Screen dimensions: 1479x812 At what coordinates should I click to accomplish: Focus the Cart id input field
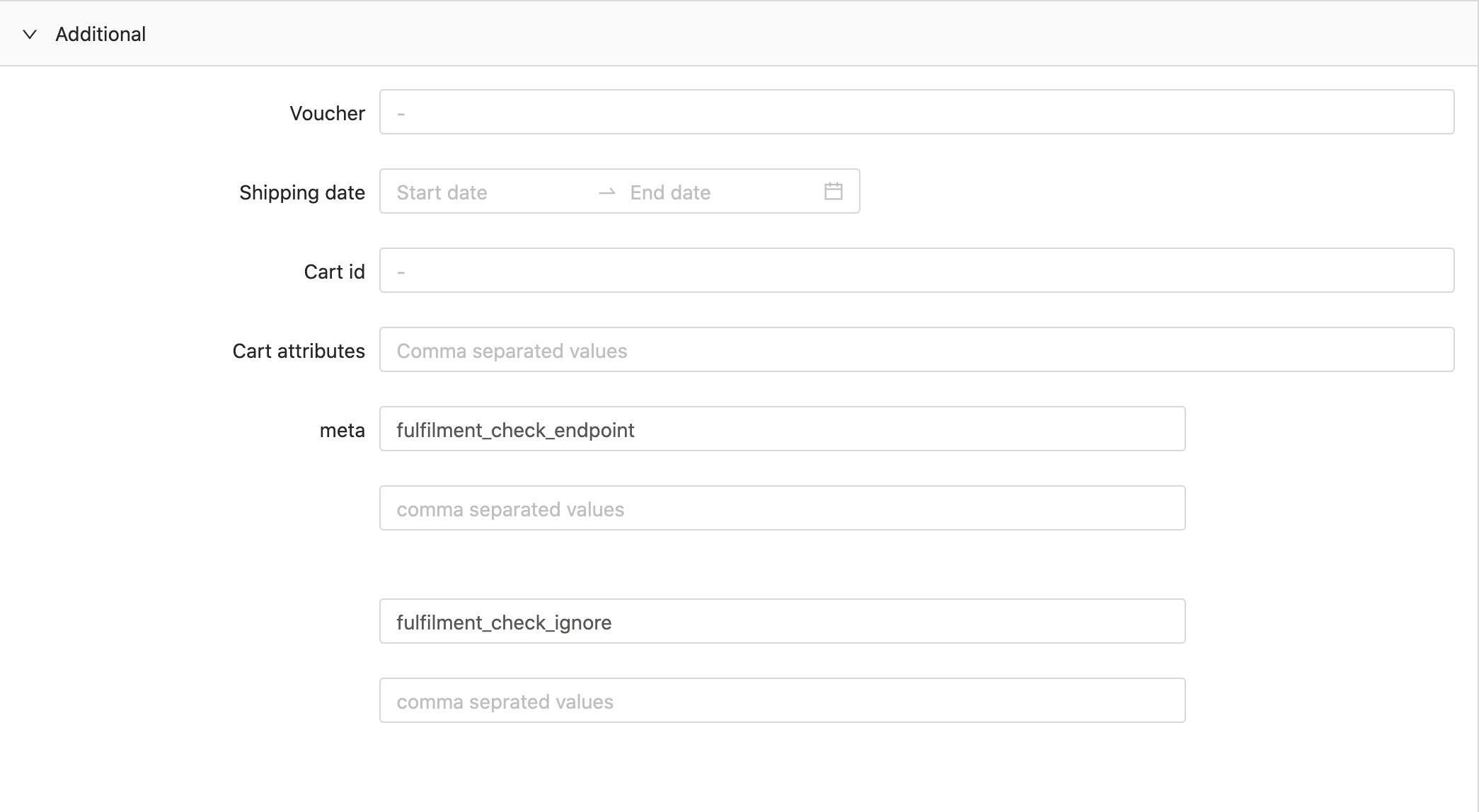coord(916,270)
